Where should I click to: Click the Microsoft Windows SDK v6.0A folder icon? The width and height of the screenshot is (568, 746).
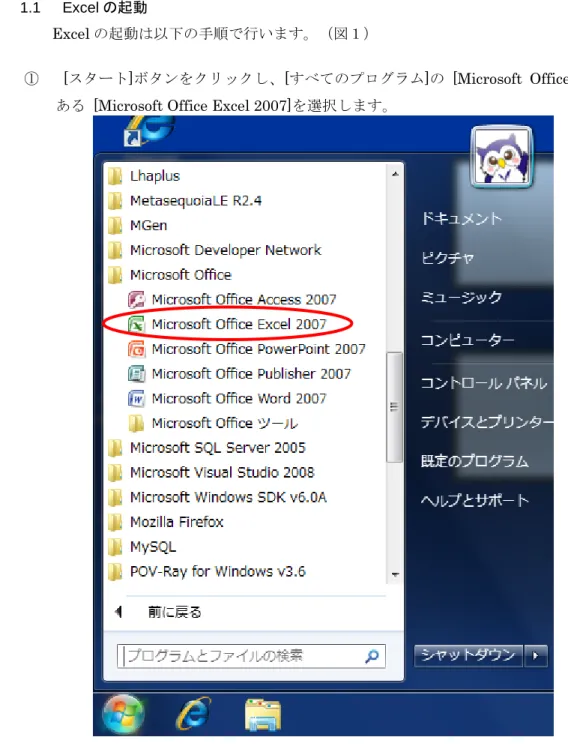115,498
